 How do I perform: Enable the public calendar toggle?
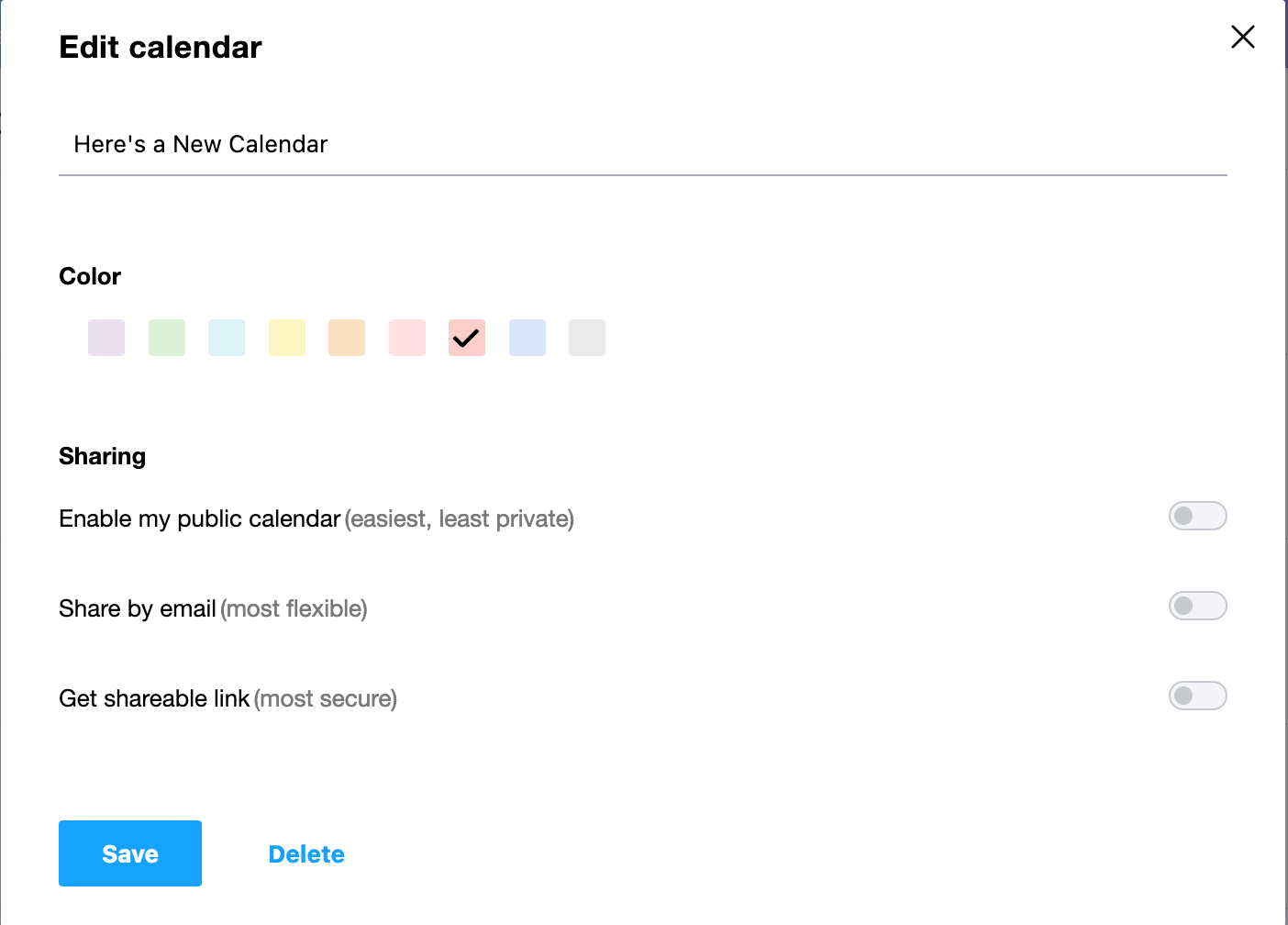[x=1197, y=516]
